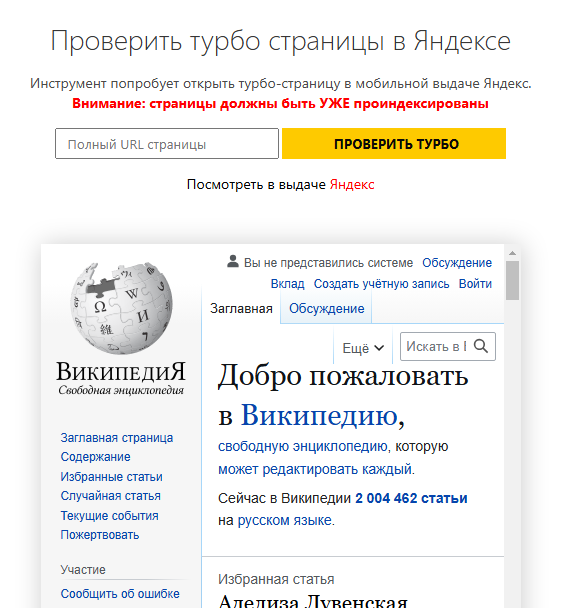Click the 2 004 462 статьи link
The height and width of the screenshot is (608, 580).
point(411,498)
